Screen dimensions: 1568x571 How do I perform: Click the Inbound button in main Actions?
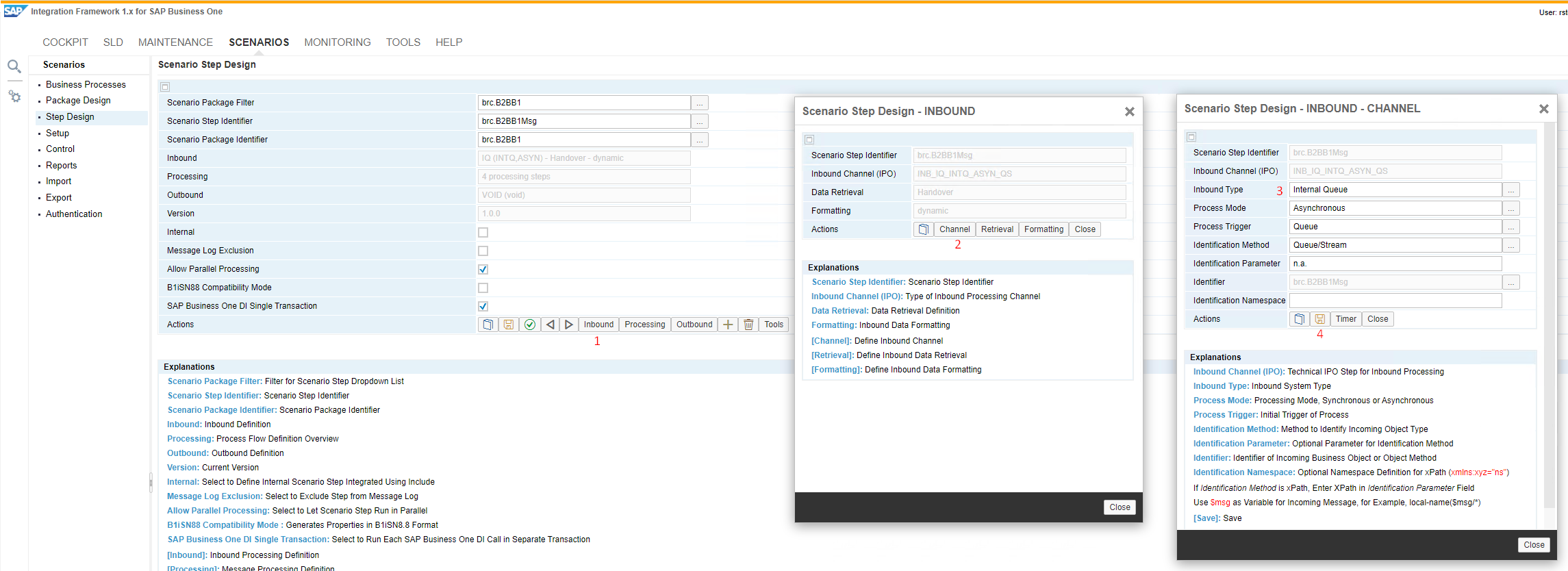coord(598,325)
